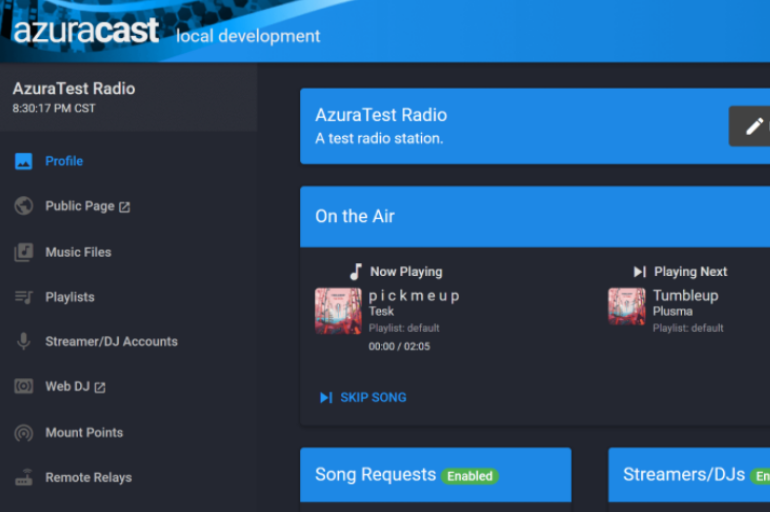The height and width of the screenshot is (512, 770).
Task: Click "AzuraTest Radio" title in profile card
Action: (381, 115)
